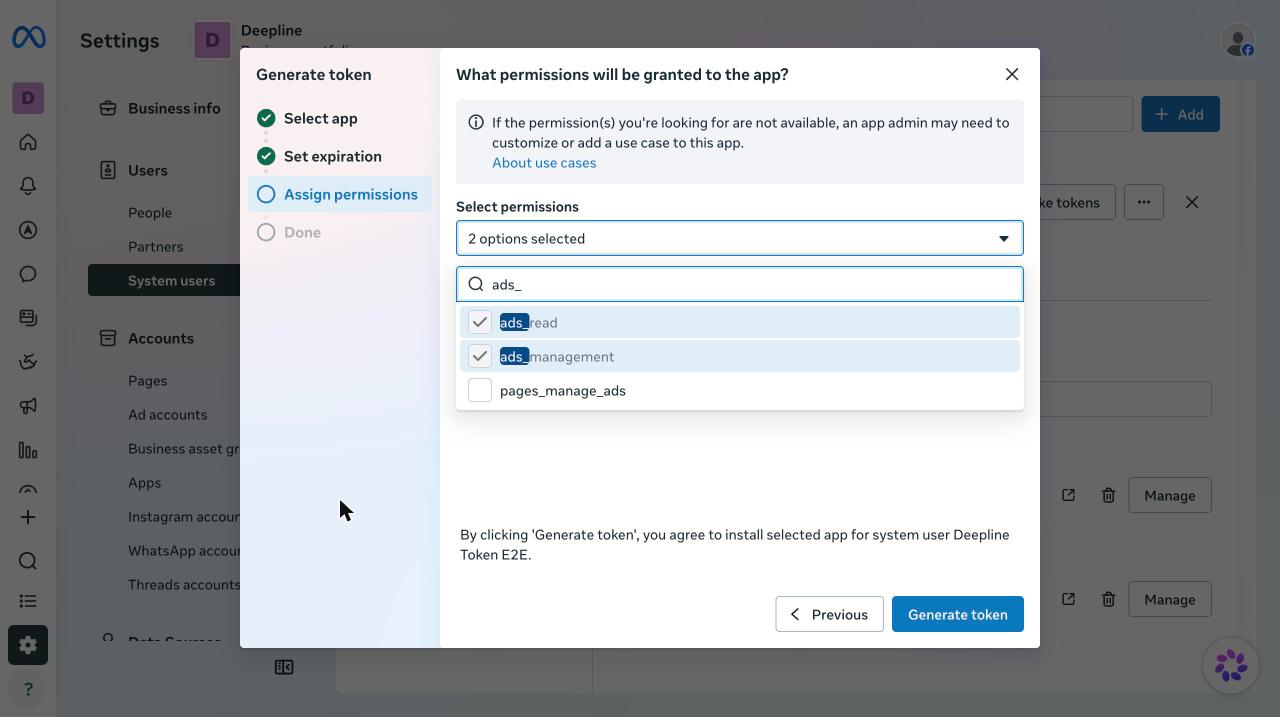Click the plus icon in left rail

(28, 517)
